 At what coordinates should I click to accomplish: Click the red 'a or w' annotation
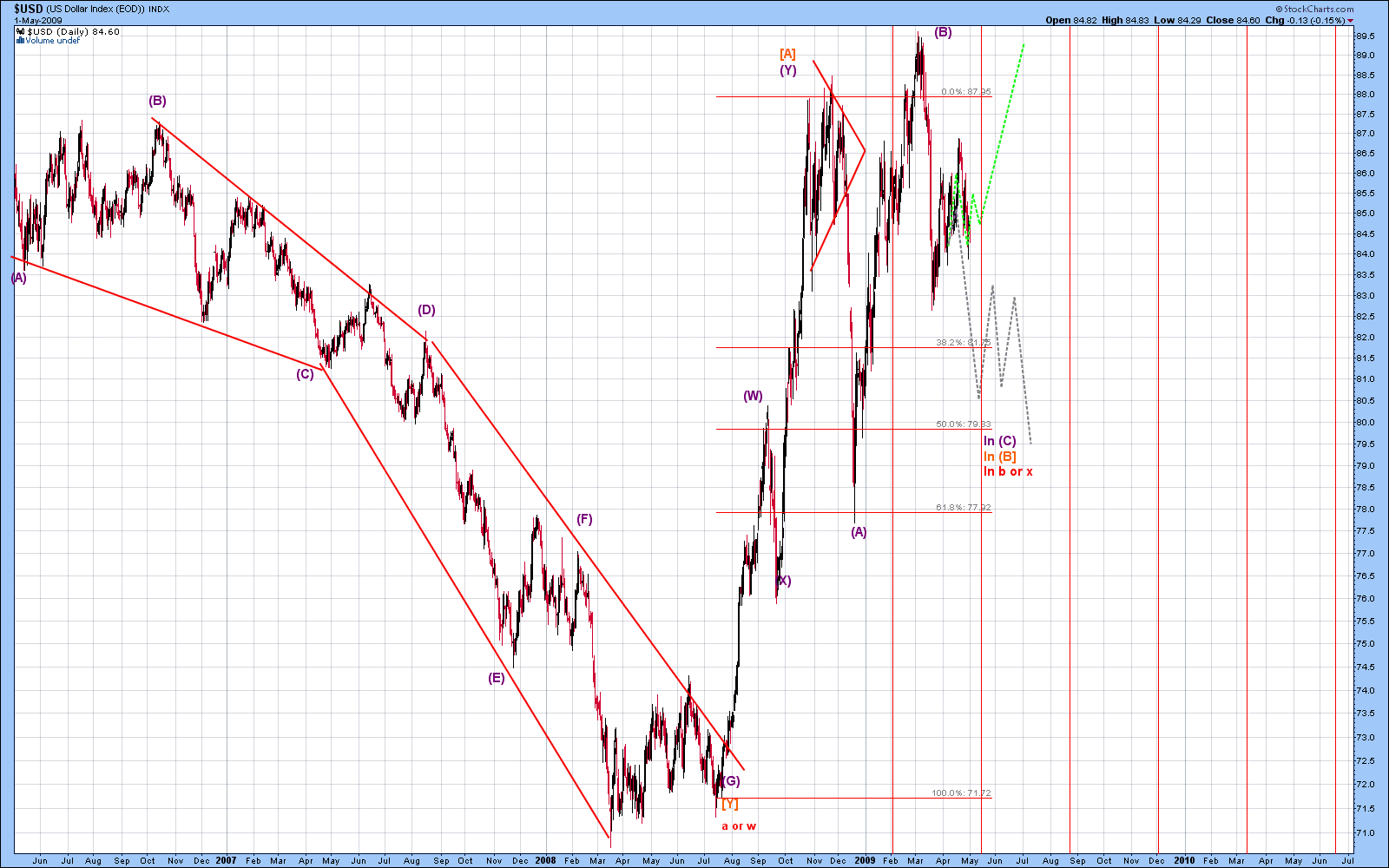pos(739,826)
